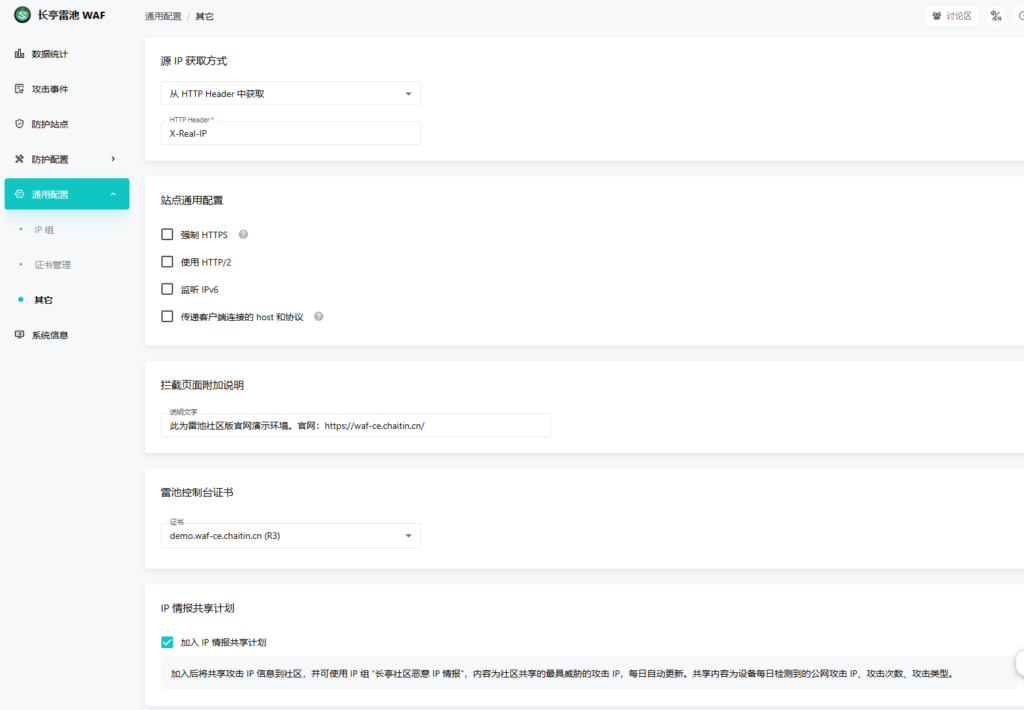Open 系统信息 in the sidebar
The image size is (1024, 710).
pos(67,335)
